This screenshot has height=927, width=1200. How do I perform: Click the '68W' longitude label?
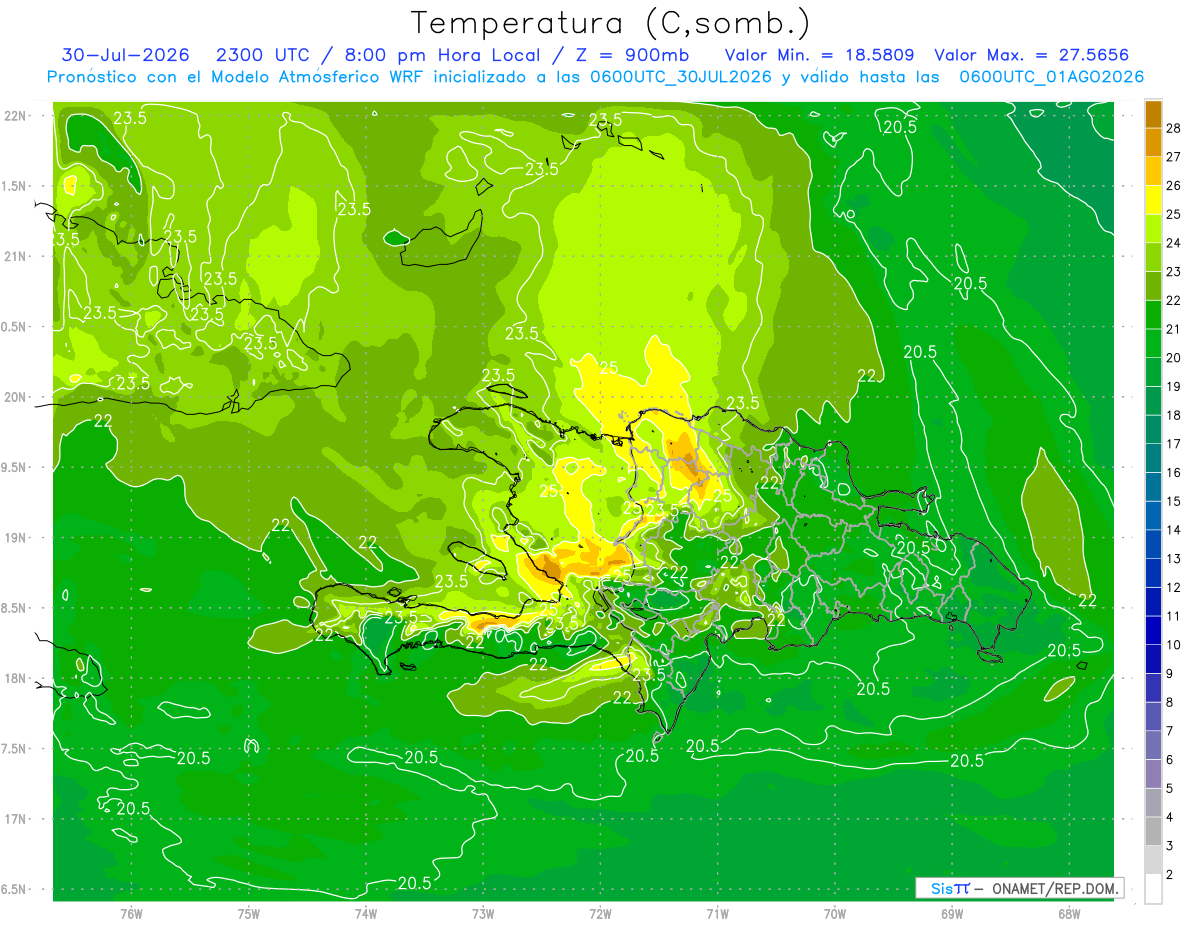(x=1069, y=913)
